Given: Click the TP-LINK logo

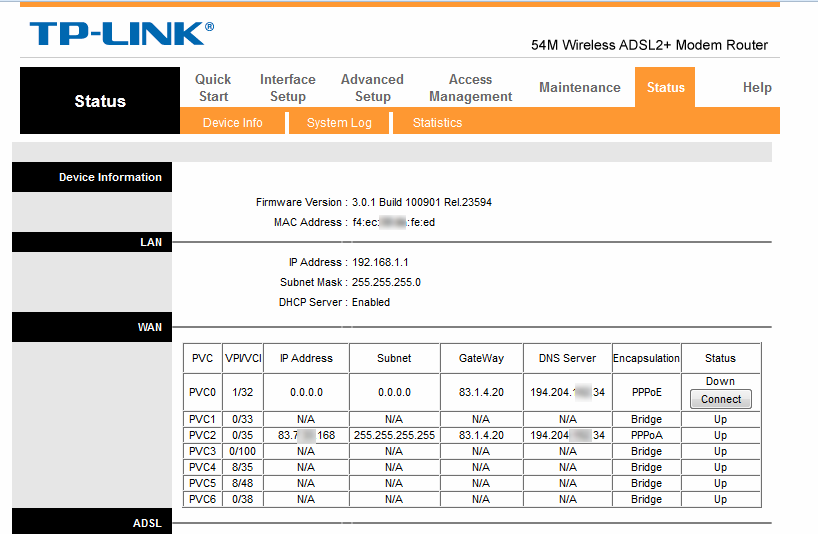Looking at the screenshot, I should [122, 33].
